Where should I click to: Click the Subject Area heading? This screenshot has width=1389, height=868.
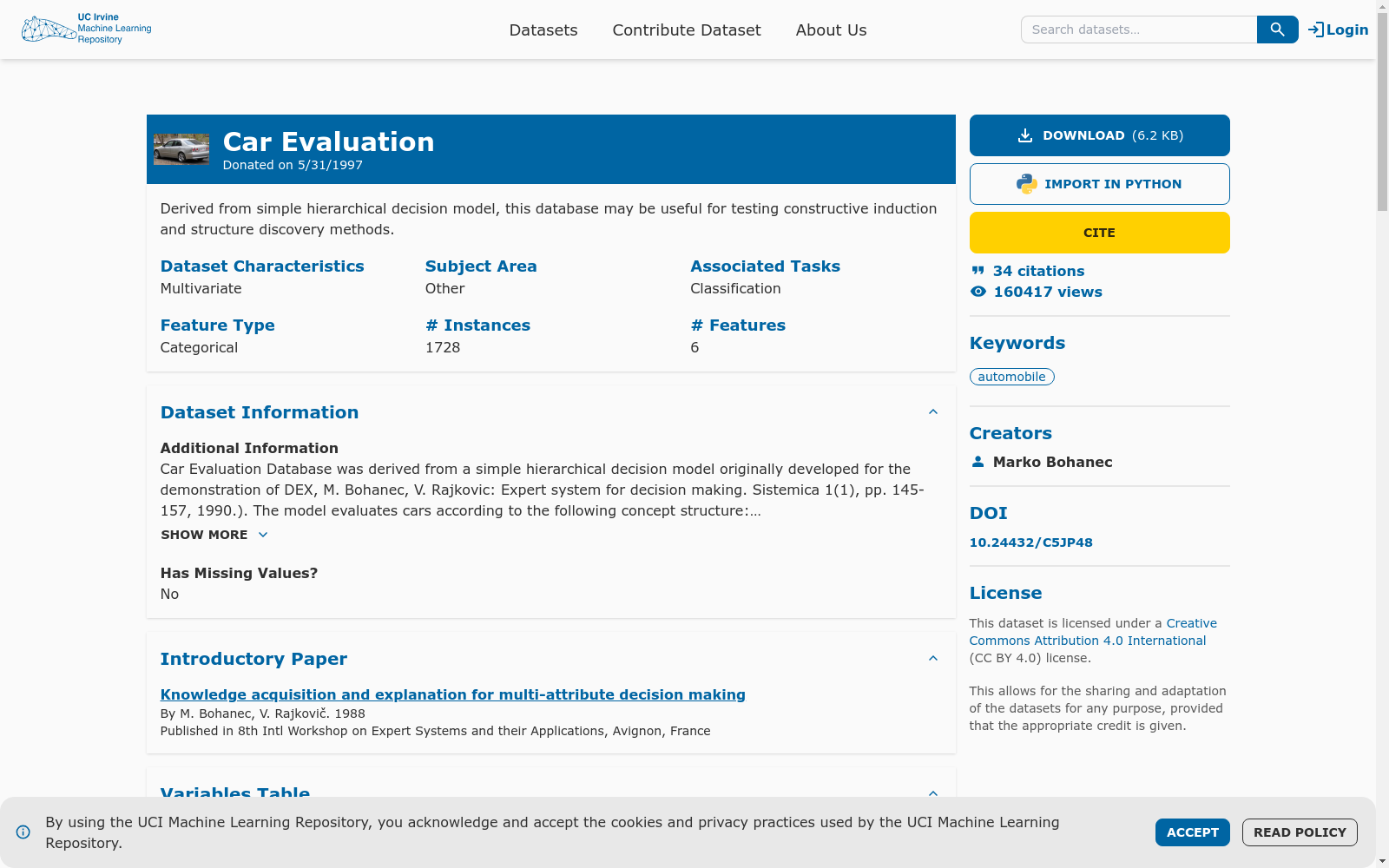click(481, 266)
